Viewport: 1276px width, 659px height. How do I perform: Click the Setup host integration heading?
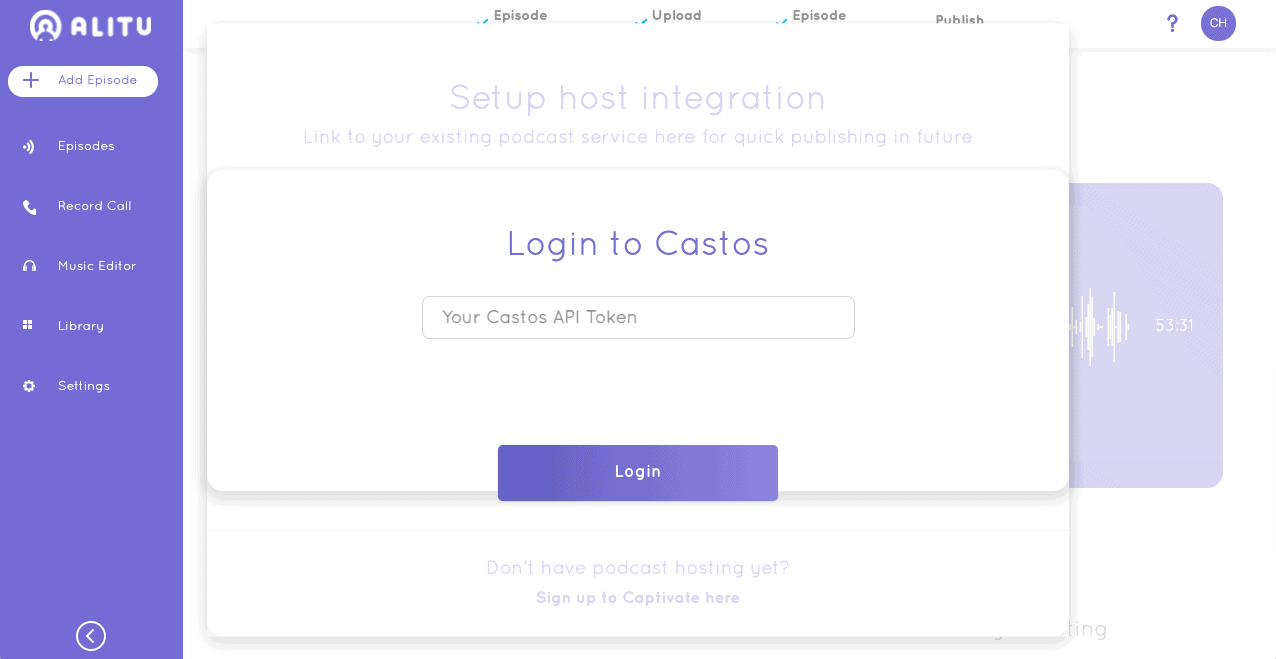coord(638,98)
